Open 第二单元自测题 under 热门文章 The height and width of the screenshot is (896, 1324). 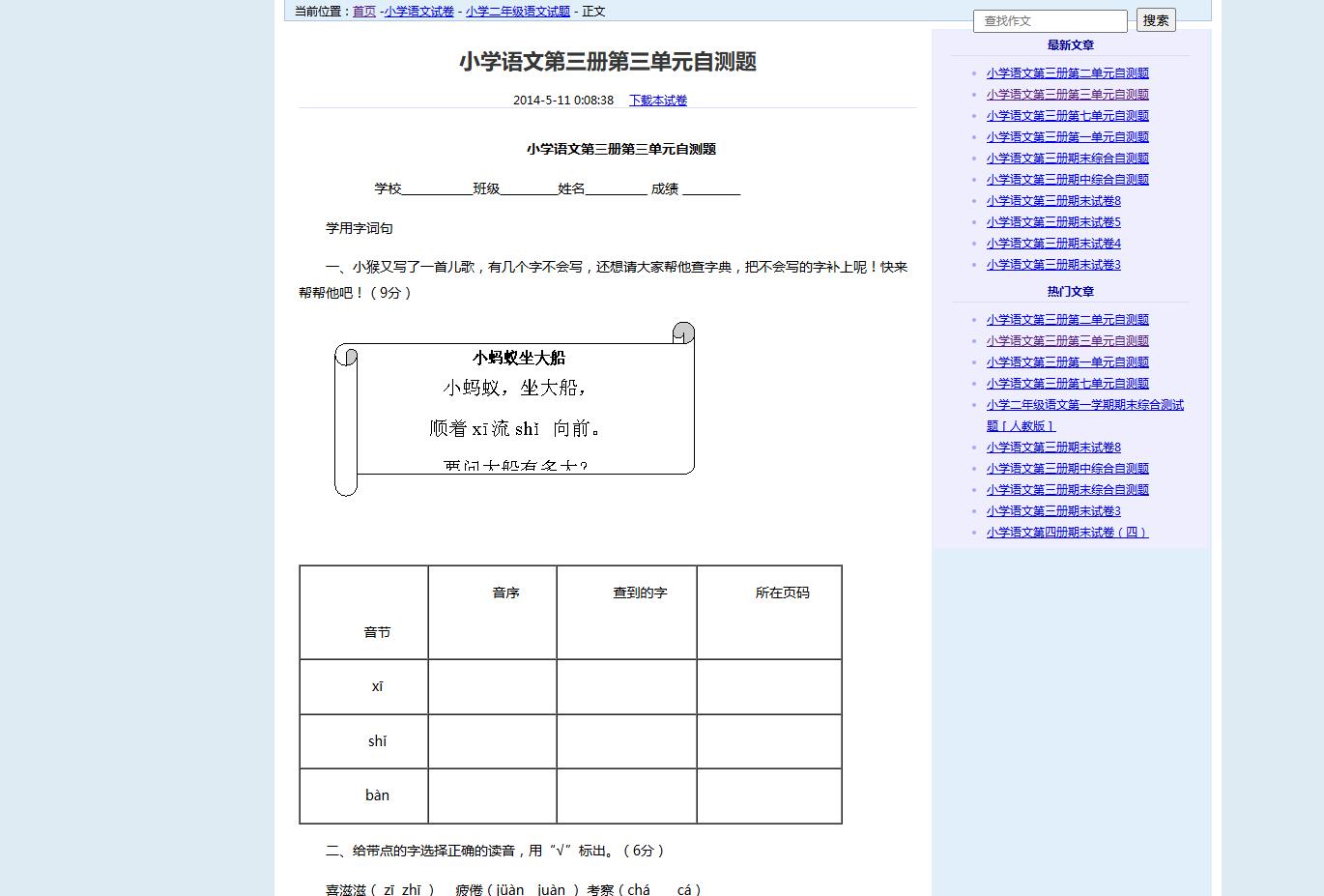pos(1068,320)
